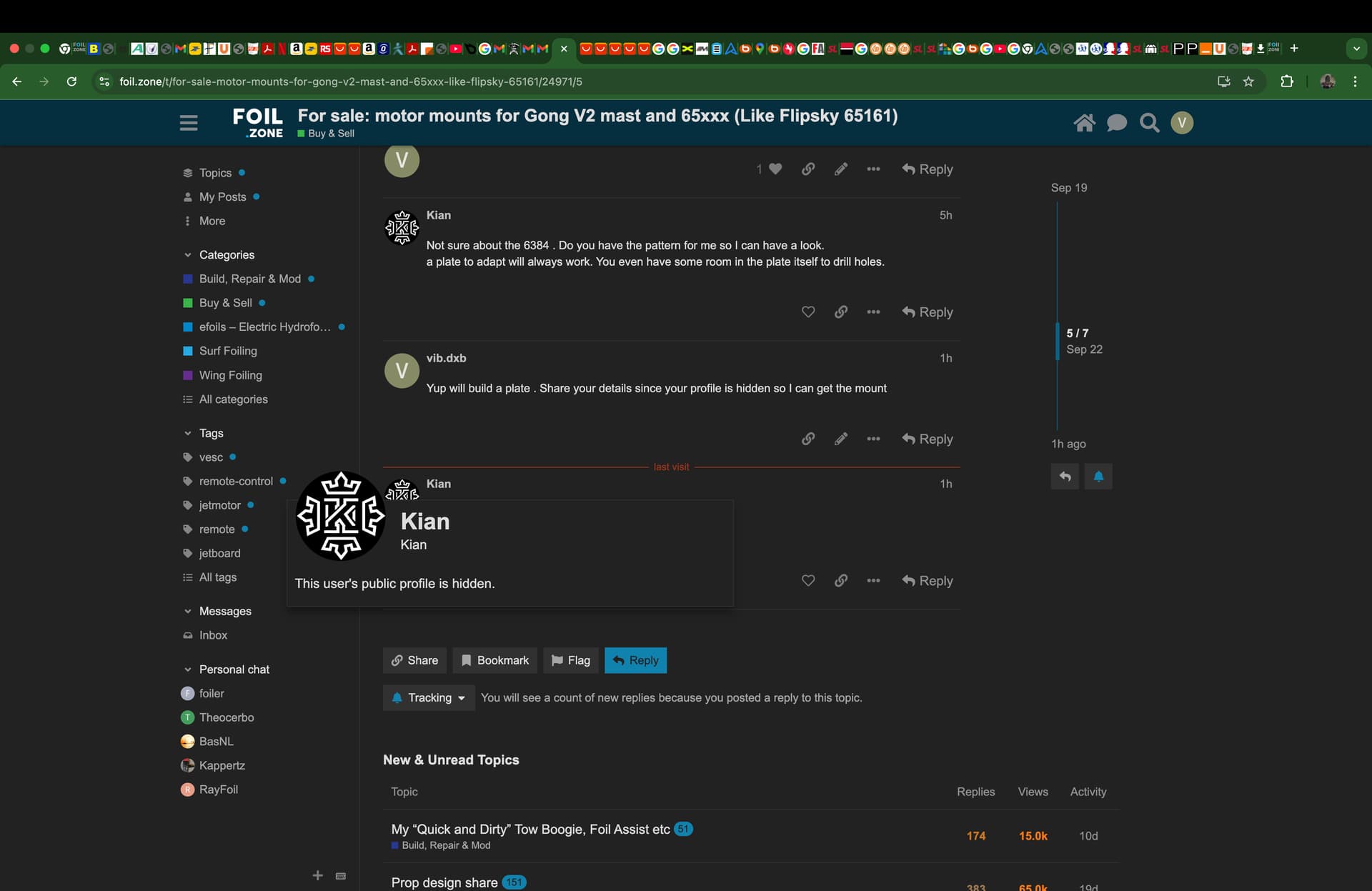Edit vib.dxb's post with pencil icon
The image size is (1372, 891).
click(x=840, y=439)
